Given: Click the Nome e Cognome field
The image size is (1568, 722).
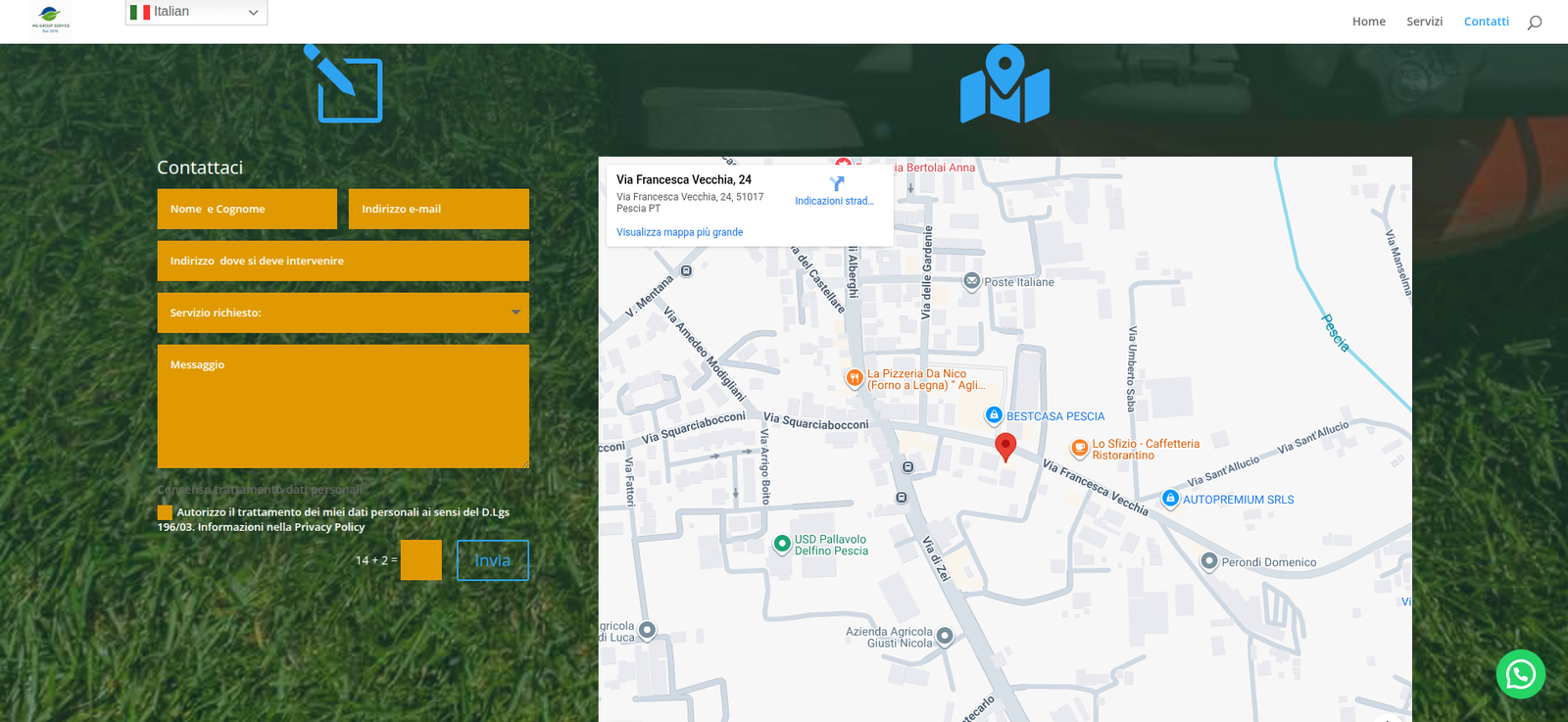Looking at the screenshot, I should click(x=247, y=209).
